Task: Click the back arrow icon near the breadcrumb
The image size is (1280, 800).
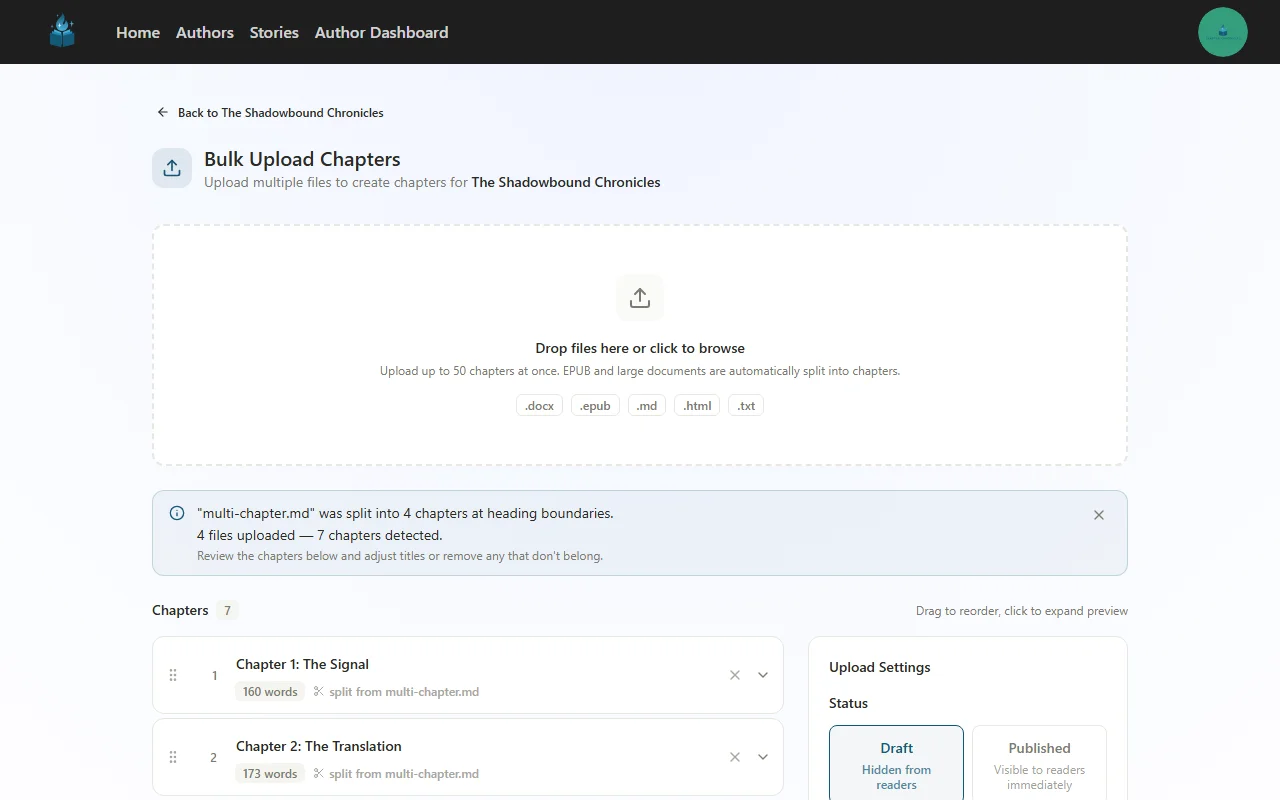Action: [162, 112]
